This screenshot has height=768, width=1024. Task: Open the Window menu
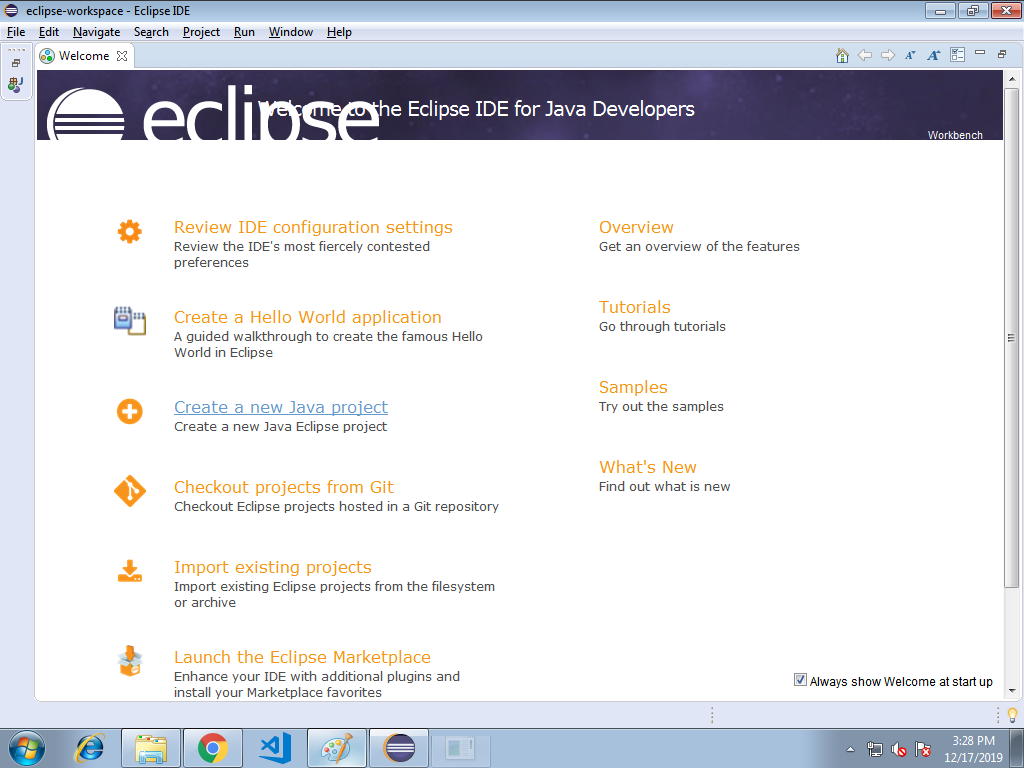[291, 32]
